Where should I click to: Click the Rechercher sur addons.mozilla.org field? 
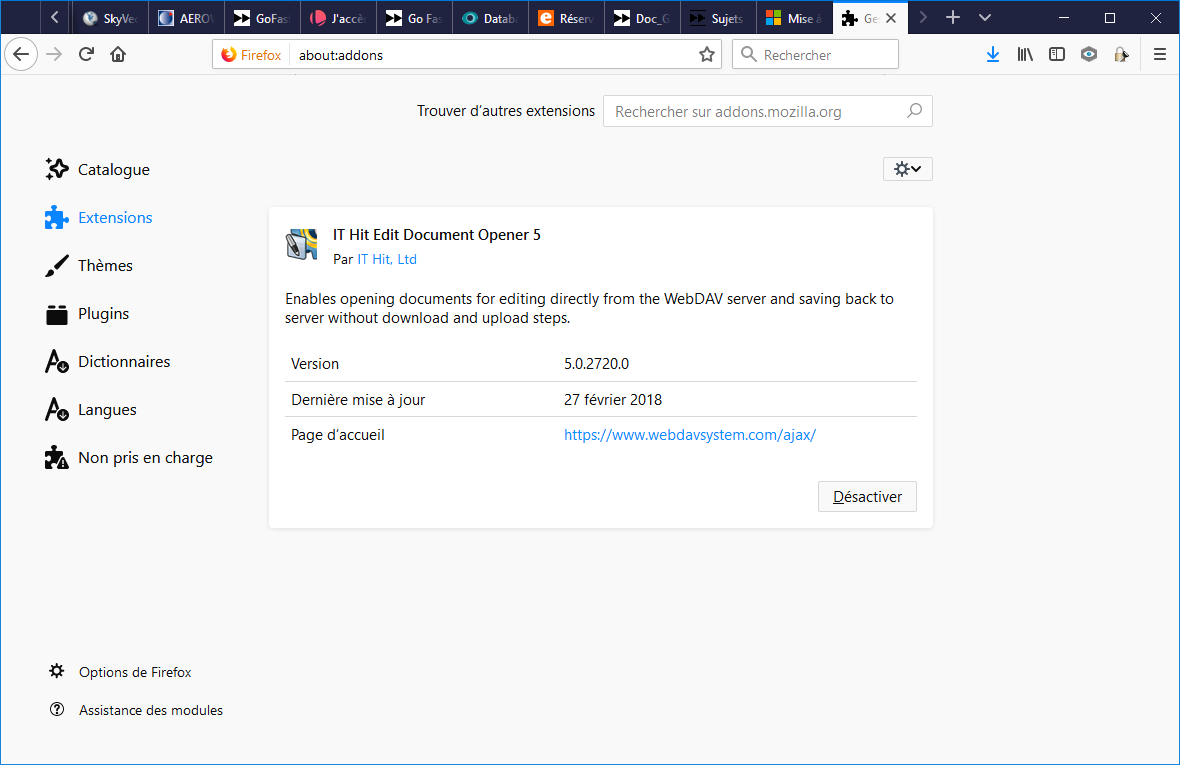pyautogui.click(x=755, y=112)
